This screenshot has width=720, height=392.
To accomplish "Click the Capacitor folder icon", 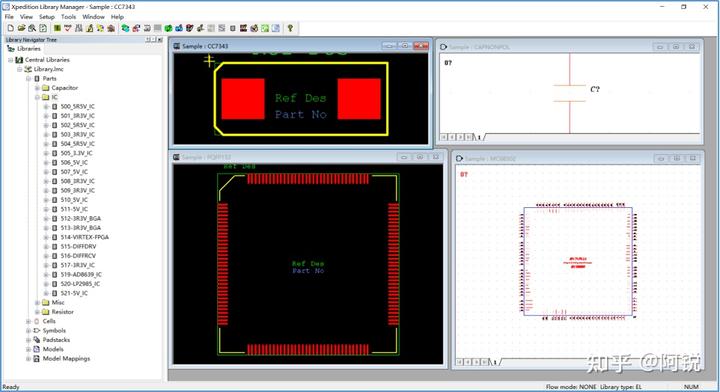I will click(45, 88).
